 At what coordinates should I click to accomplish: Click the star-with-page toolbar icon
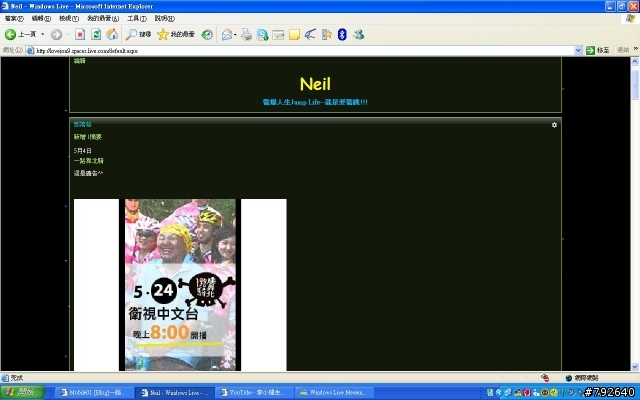click(327, 35)
